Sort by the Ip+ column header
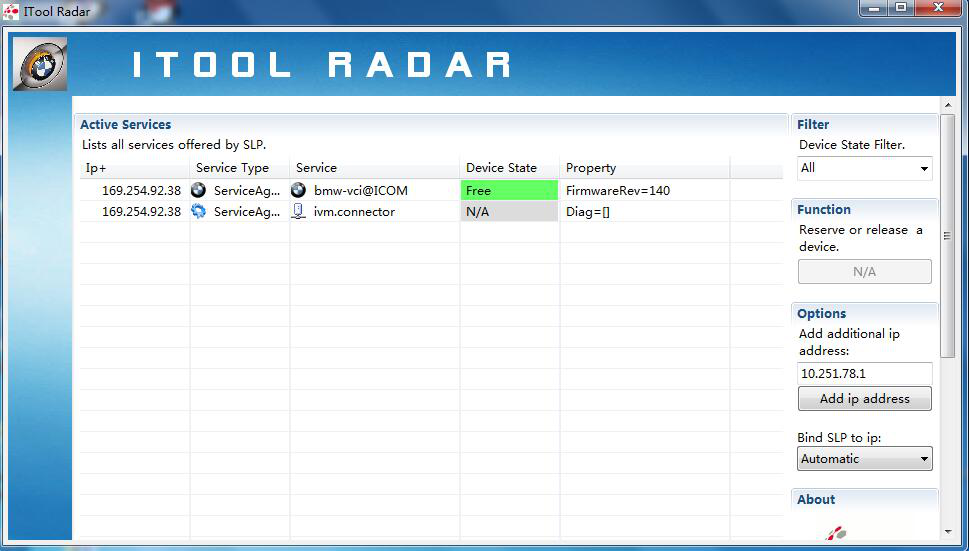Image resolution: width=969 pixels, height=551 pixels. tap(135, 168)
